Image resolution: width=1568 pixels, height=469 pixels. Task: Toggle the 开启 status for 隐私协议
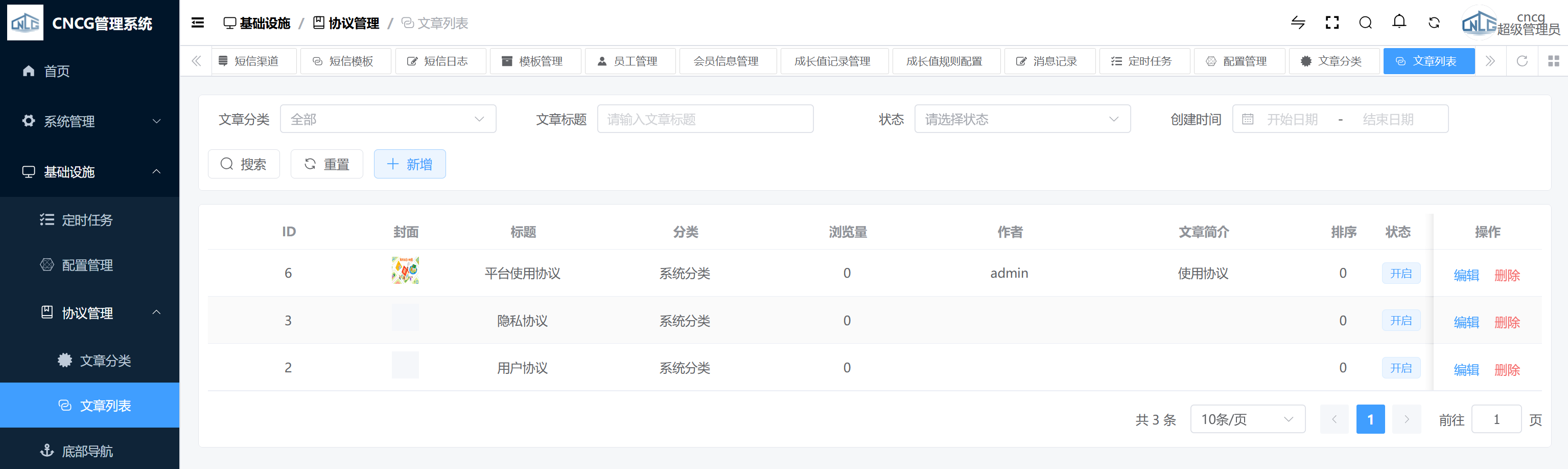tap(1400, 321)
